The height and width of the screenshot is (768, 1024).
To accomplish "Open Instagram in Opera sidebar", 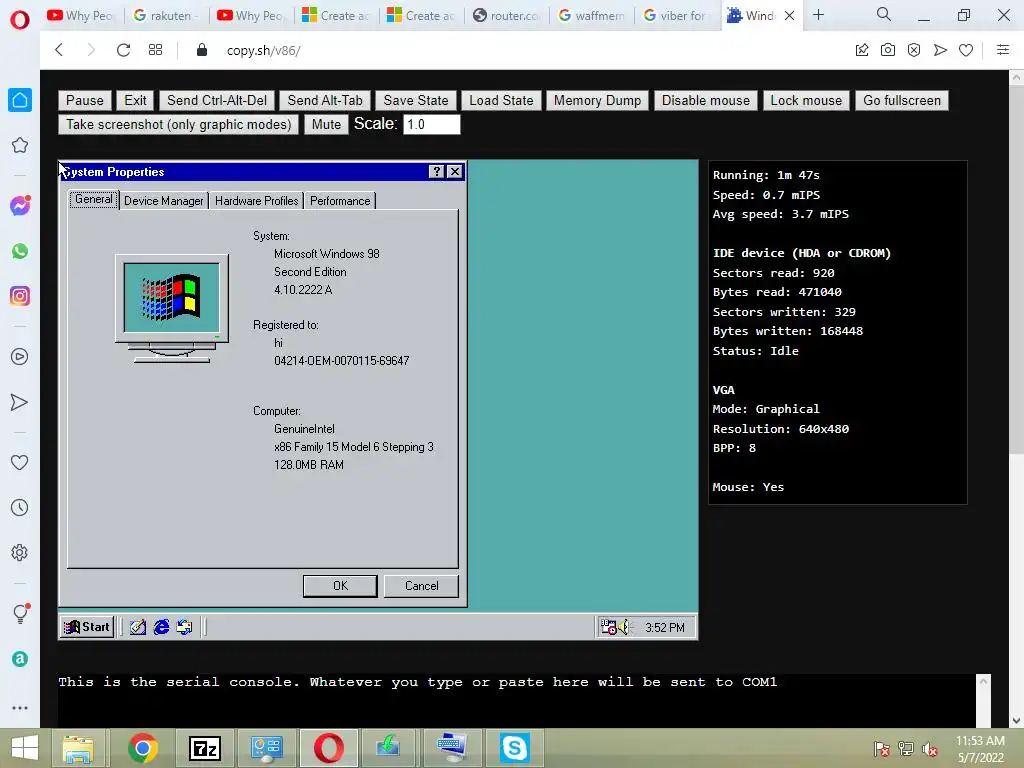I will click(20, 296).
